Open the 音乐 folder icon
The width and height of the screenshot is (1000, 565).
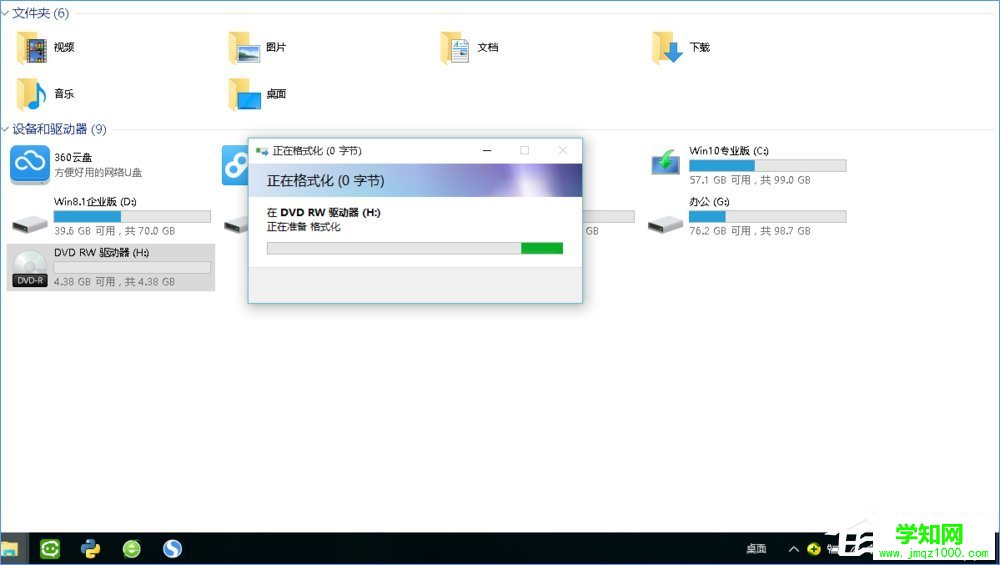[32, 94]
